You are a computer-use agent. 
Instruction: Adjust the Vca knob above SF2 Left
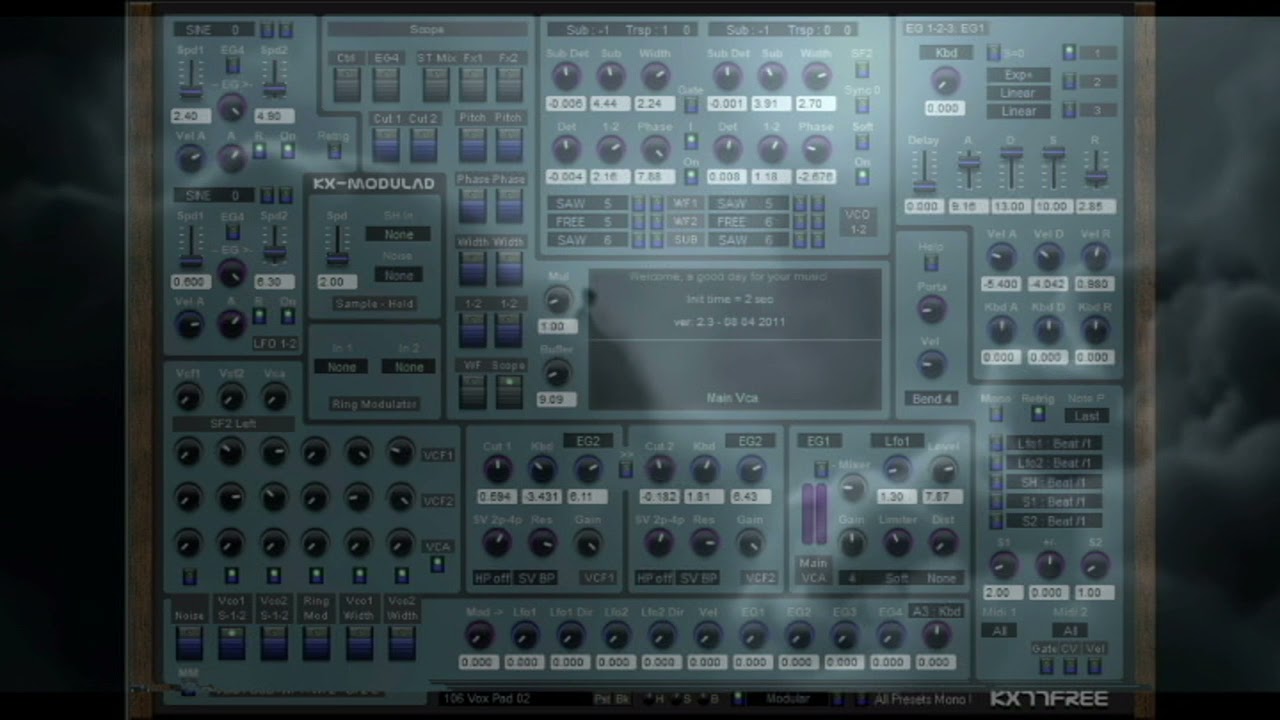point(274,397)
